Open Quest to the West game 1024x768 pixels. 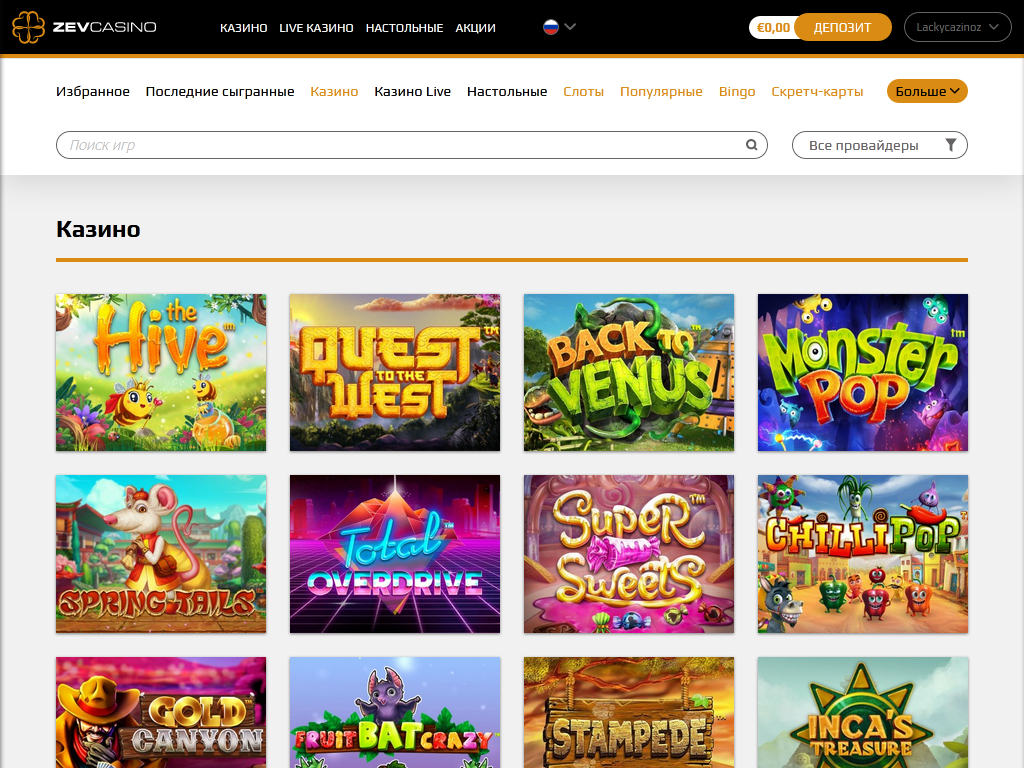tap(394, 372)
